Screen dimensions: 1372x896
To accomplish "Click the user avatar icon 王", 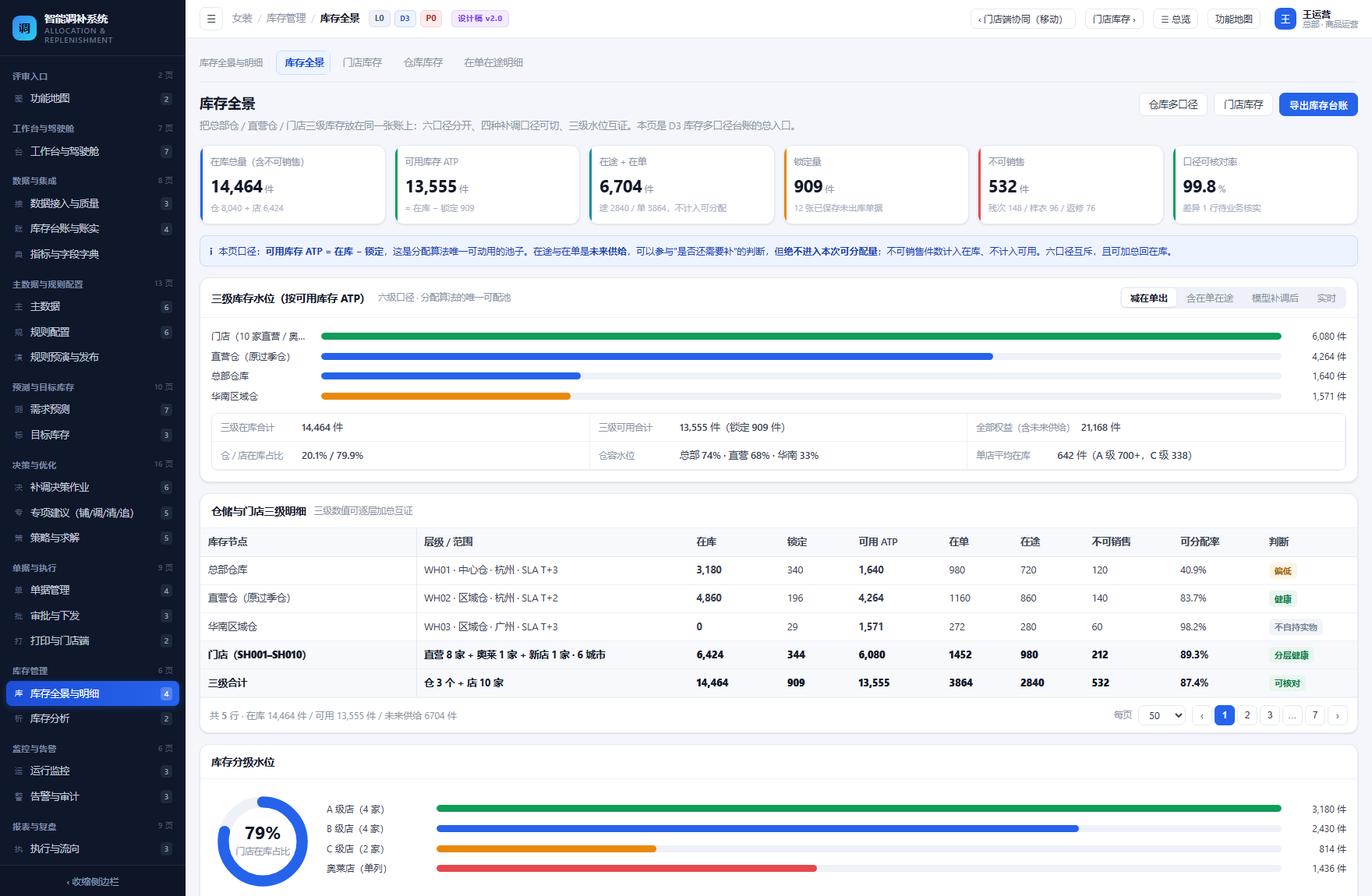I will 1285,19.
